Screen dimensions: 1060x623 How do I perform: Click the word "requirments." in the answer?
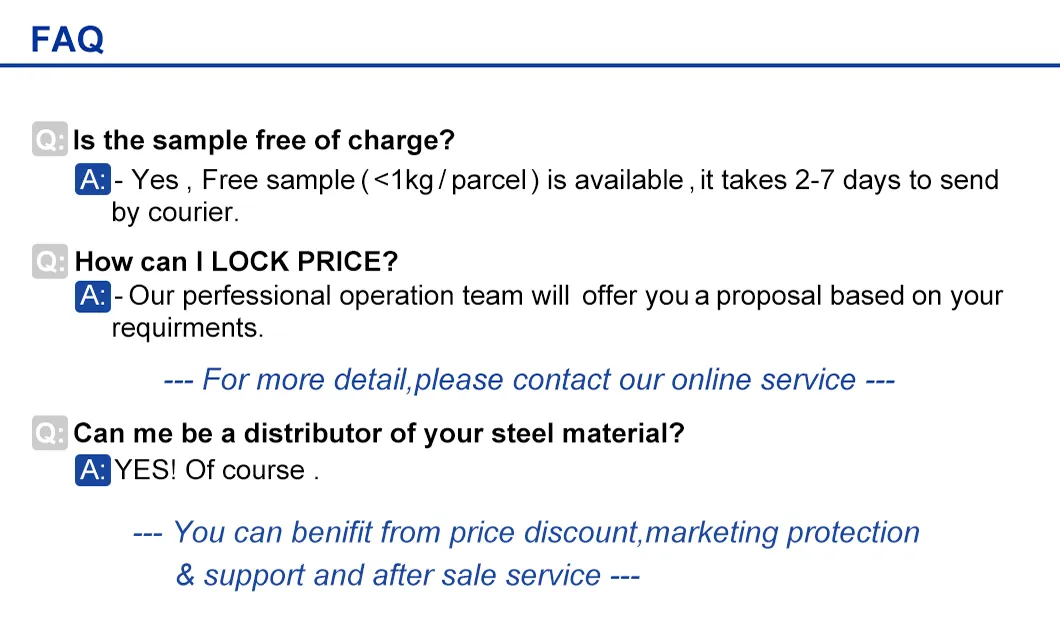click(187, 328)
